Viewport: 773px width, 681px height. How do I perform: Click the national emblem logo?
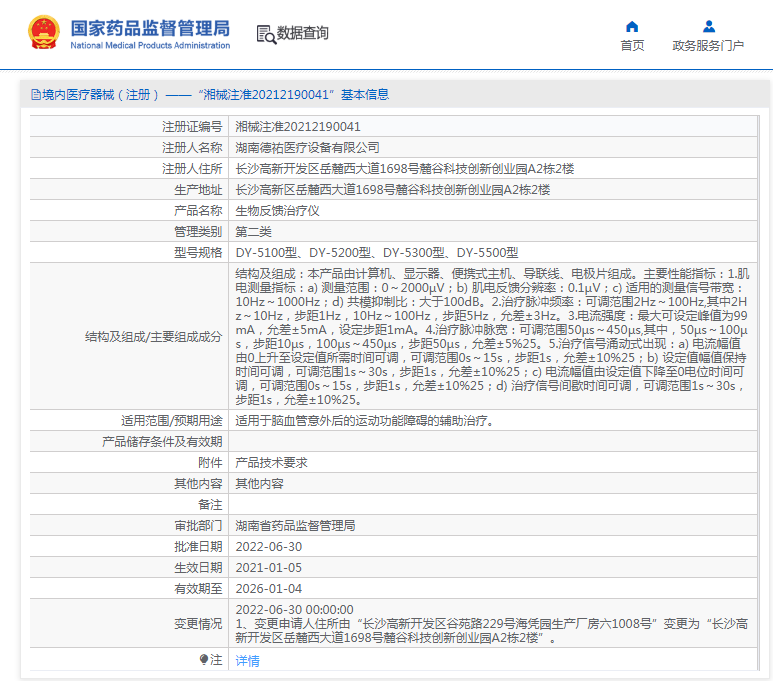pyautogui.click(x=44, y=33)
